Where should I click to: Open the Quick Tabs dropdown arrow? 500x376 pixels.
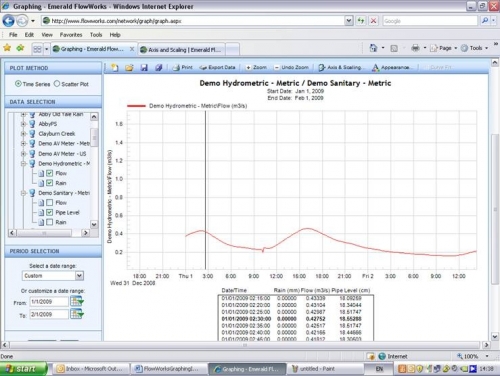[47, 49]
